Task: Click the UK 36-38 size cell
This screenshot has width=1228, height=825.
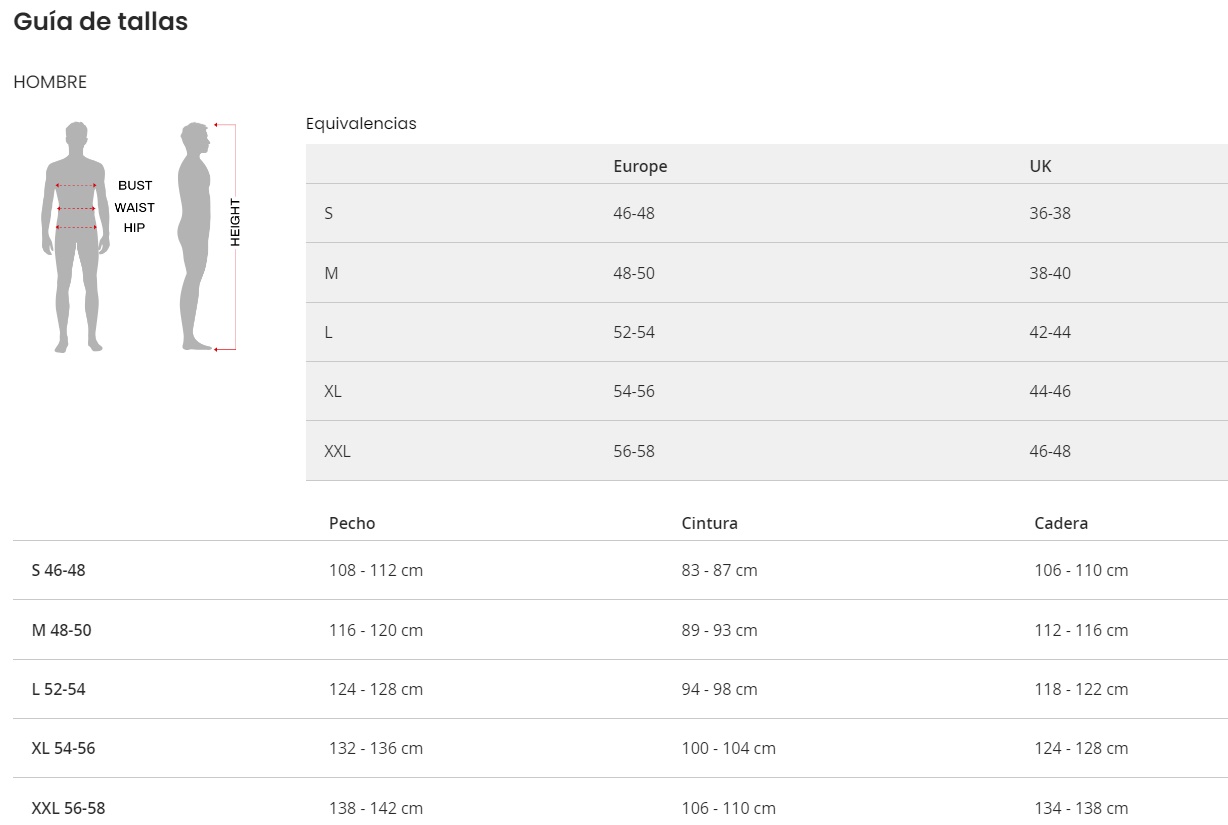Action: pyautogui.click(x=1049, y=213)
